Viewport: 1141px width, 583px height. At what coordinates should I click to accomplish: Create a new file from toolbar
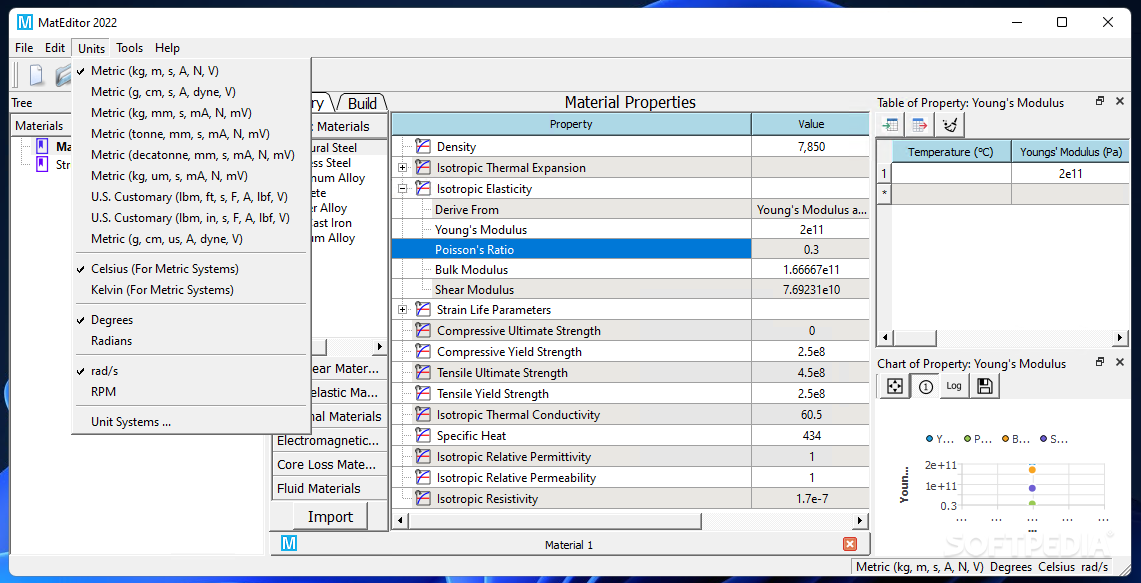click(x=36, y=76)
